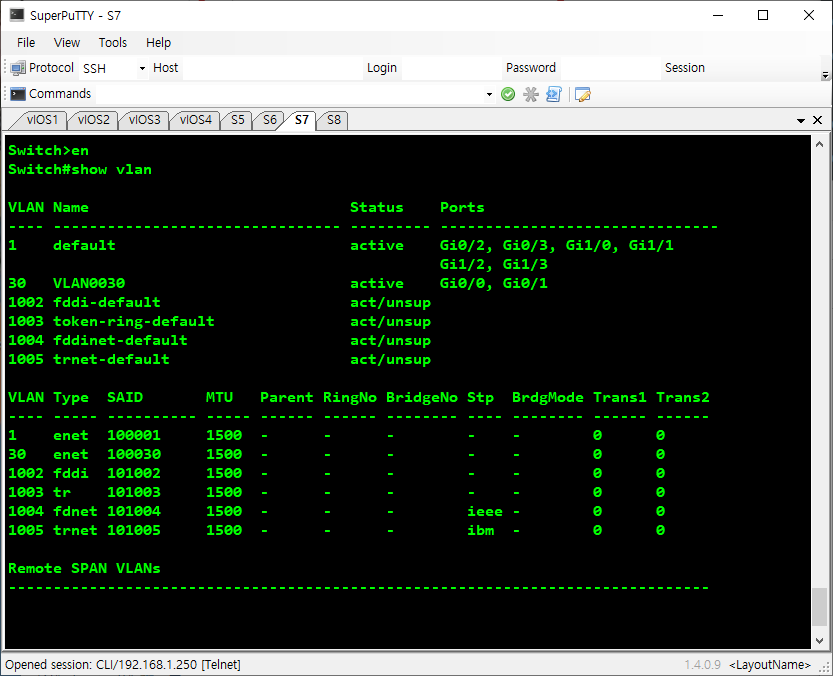This screenshot has width=833, height=676.
Task: Click the Commands input field
Action: (x=290, y=95)
